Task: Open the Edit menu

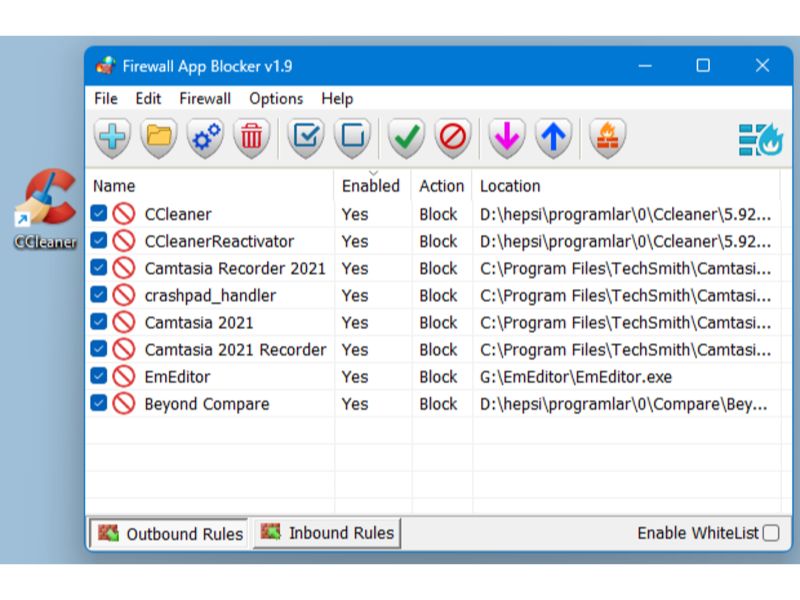Action: [x=148, y=98]
